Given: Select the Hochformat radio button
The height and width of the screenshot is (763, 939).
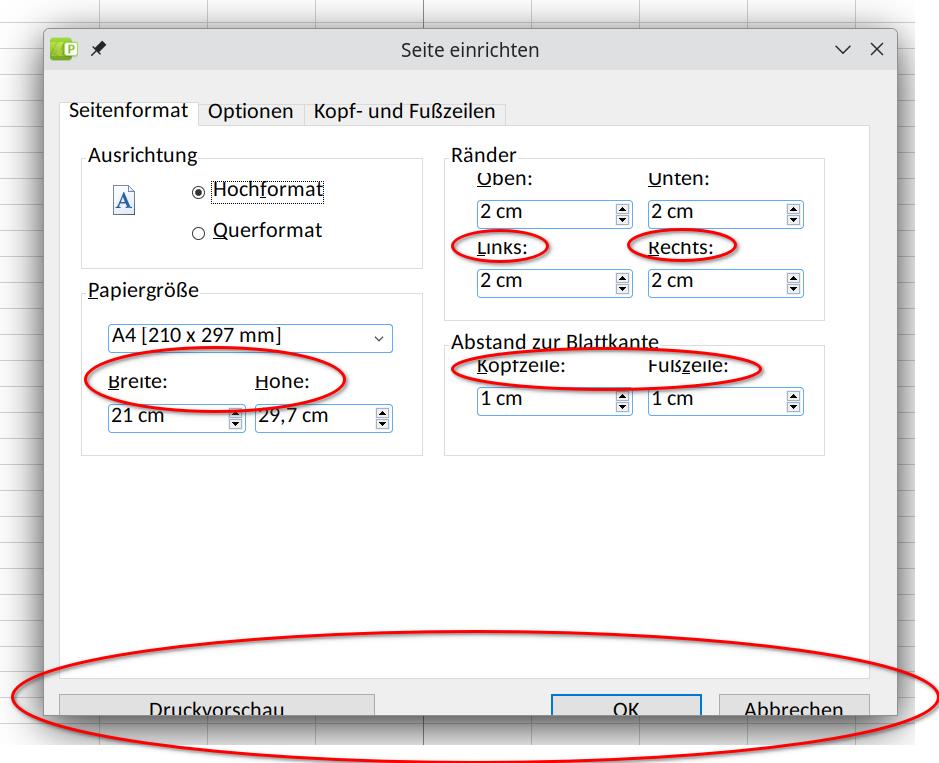Looking at the screenshot, I should tap(198, 192).
